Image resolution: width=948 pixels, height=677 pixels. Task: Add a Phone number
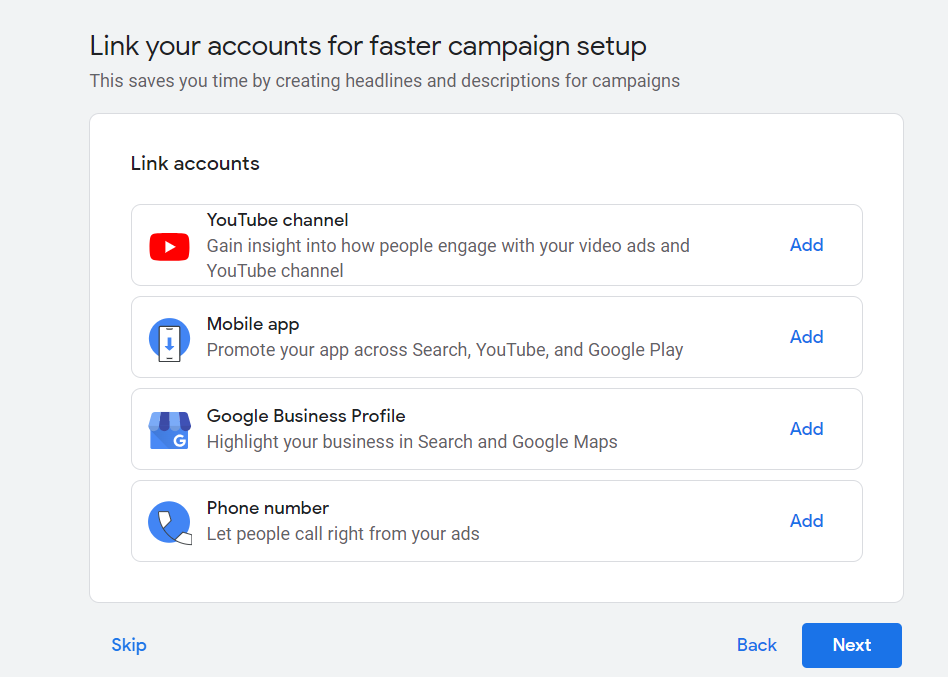pos(806,520)
